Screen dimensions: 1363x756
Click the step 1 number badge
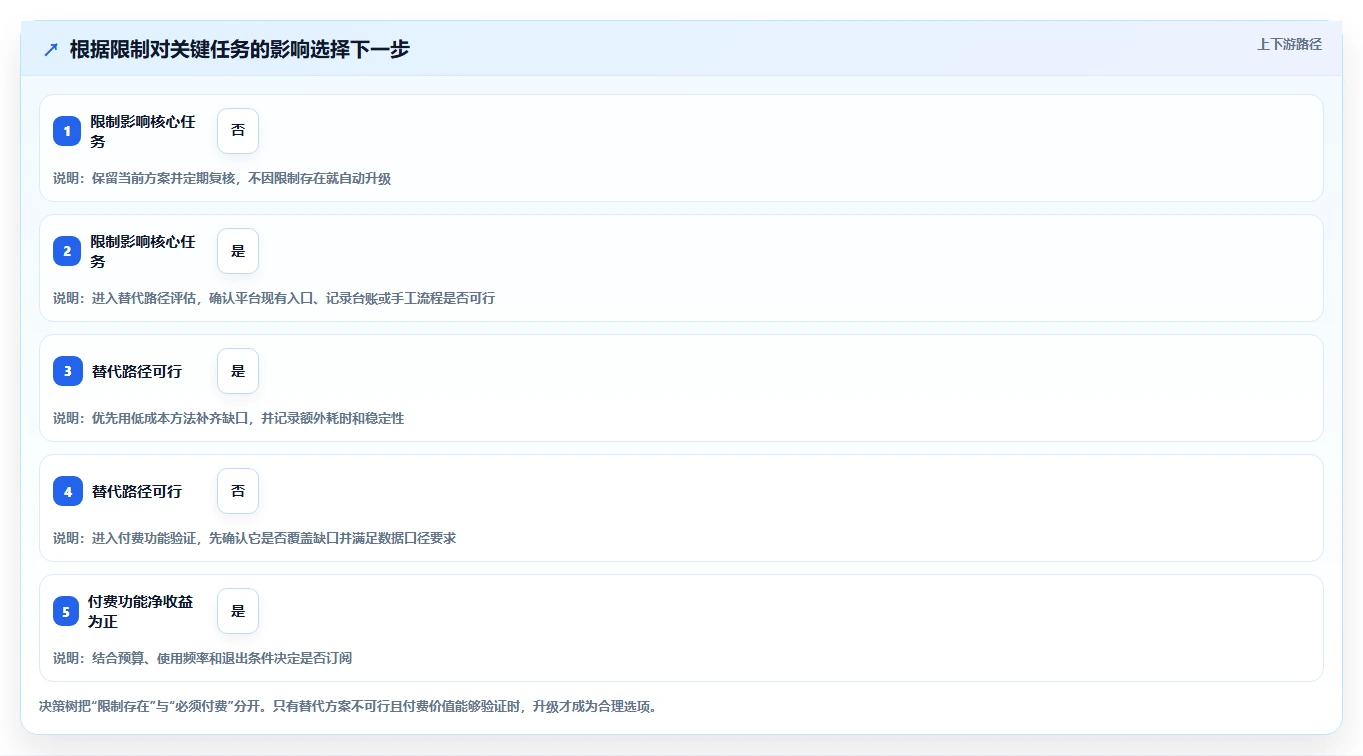pyautogui.click(x=67, y=131)
